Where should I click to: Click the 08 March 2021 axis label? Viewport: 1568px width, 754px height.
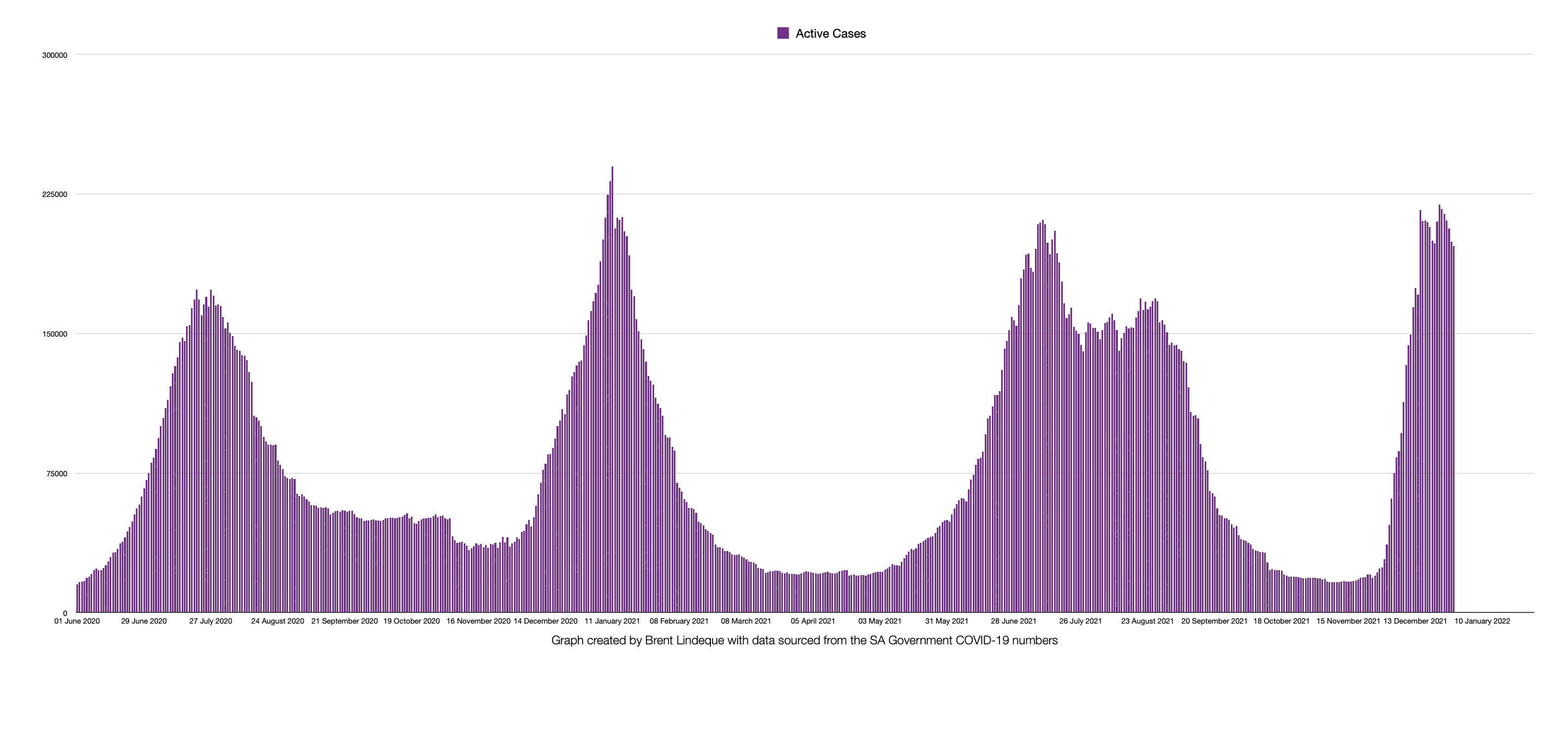coord(746,621)
